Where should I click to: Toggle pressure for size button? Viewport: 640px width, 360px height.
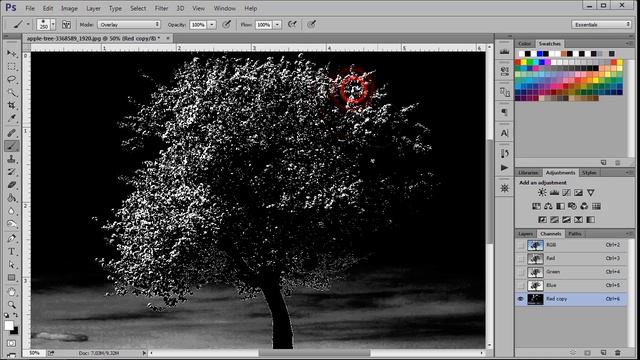311,24
